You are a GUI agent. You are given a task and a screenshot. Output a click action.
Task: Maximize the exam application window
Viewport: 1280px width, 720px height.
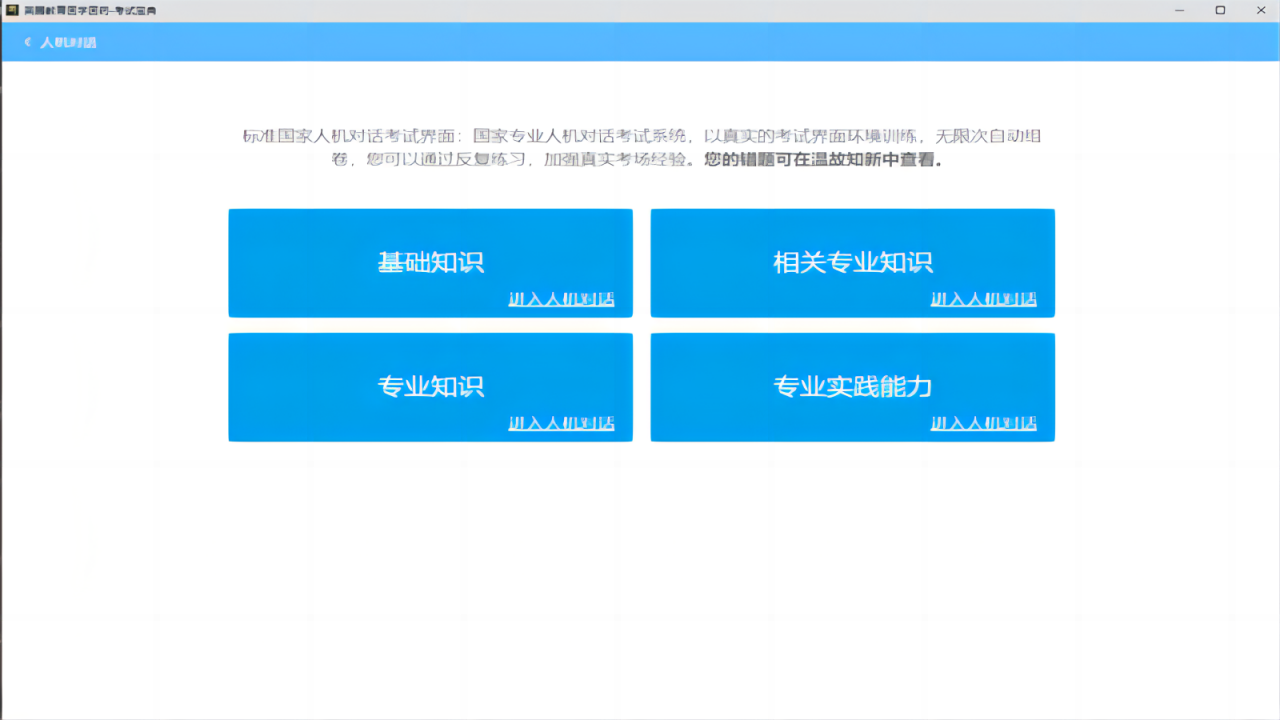1220,10
